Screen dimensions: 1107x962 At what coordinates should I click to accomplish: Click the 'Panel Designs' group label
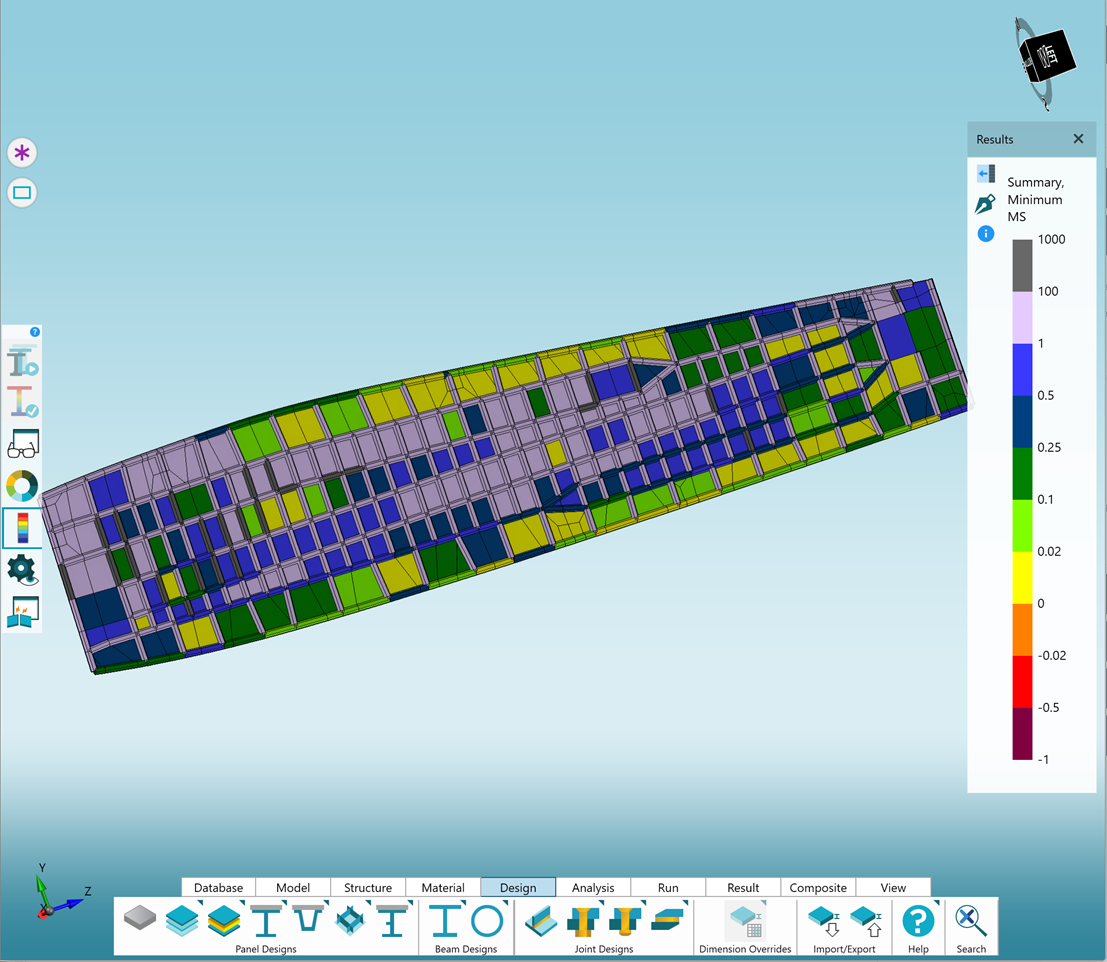(265, 949)
